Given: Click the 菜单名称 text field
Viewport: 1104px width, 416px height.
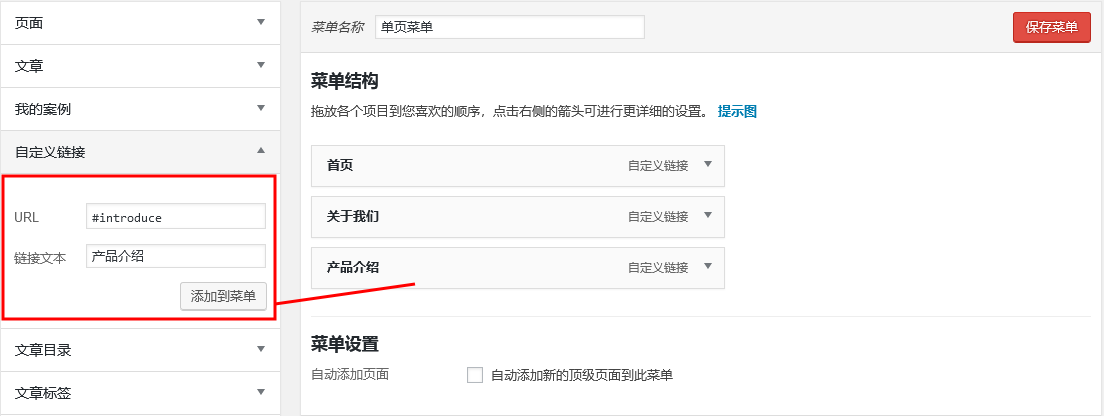Looking at the screenshot, I should click(509, 27).
